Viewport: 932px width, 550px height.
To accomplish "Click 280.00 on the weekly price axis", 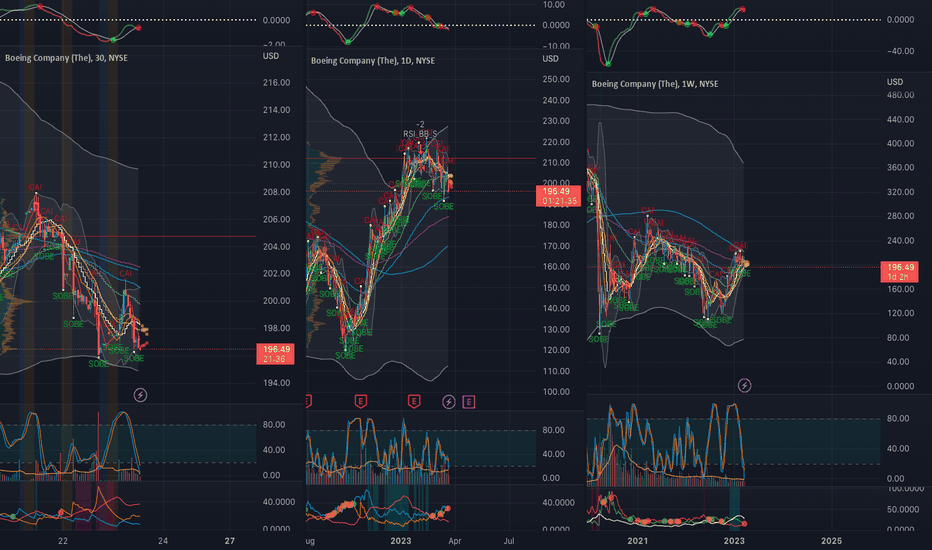I will (x=900, y=216).
